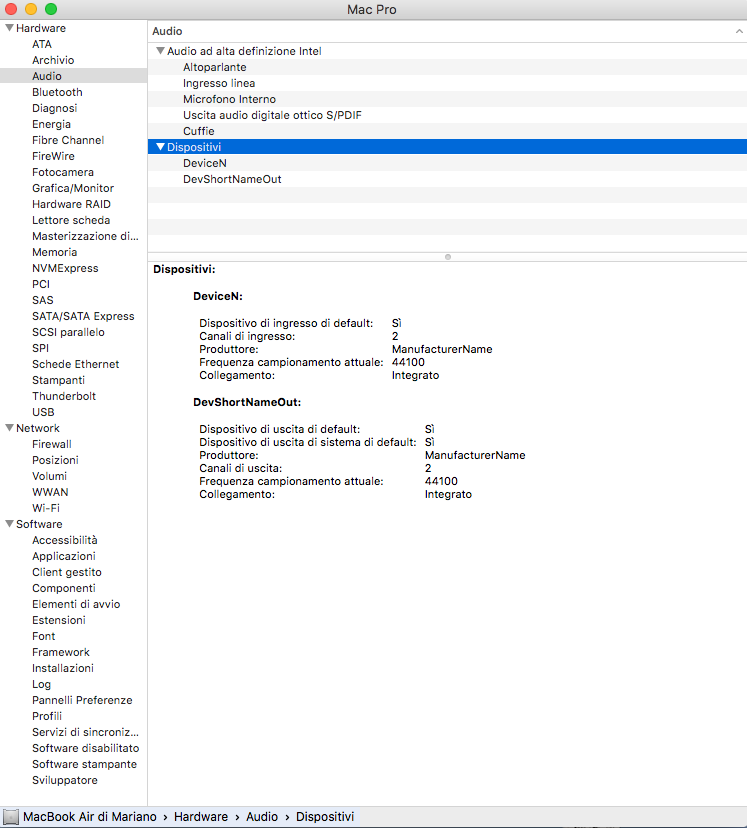This screenshot has width=747, height=828.
Task: Select Cuffie row
Action: click(x=447, y=131)
